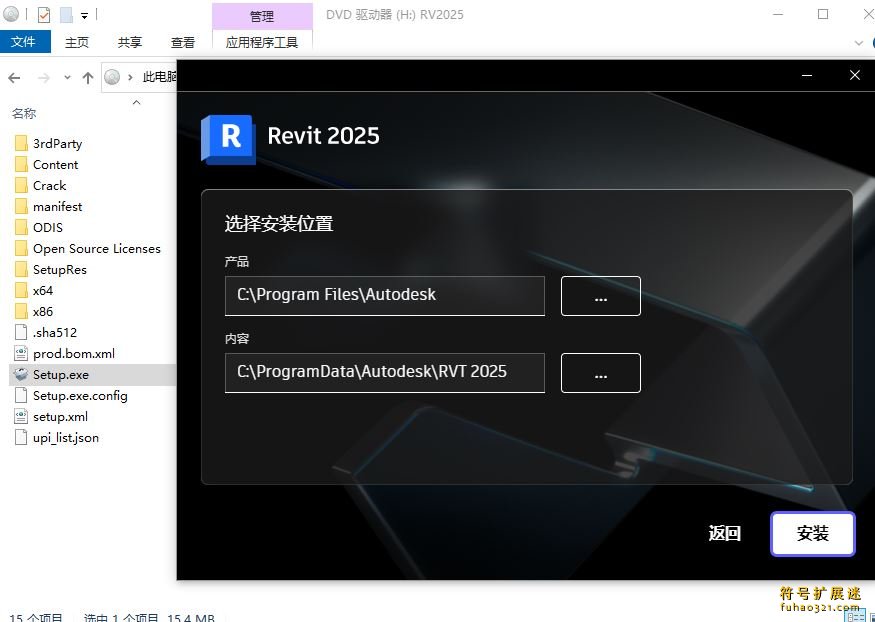
Task: Select the Content folder name
Action: point(56,165)
